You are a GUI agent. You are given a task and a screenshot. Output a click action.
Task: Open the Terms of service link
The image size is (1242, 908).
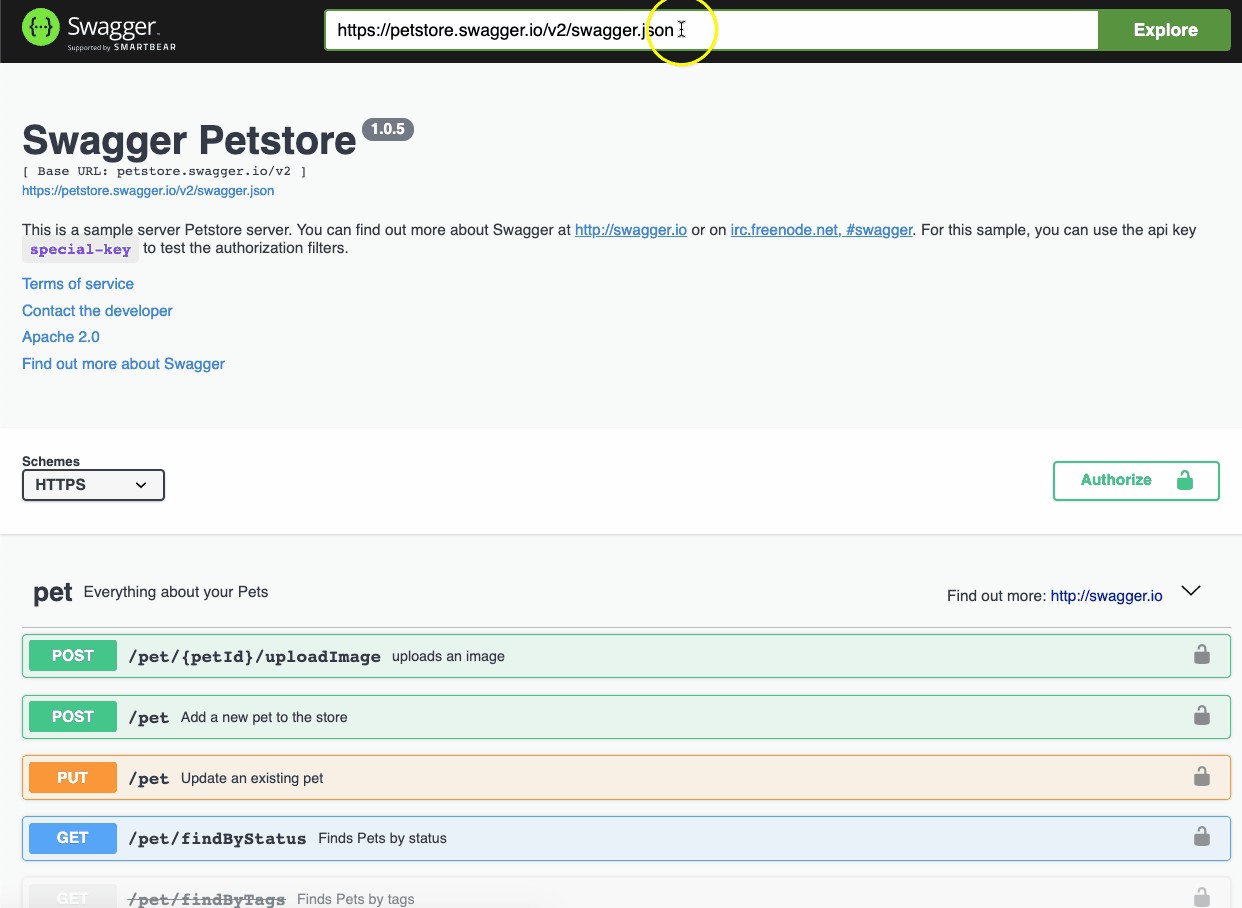78,284
